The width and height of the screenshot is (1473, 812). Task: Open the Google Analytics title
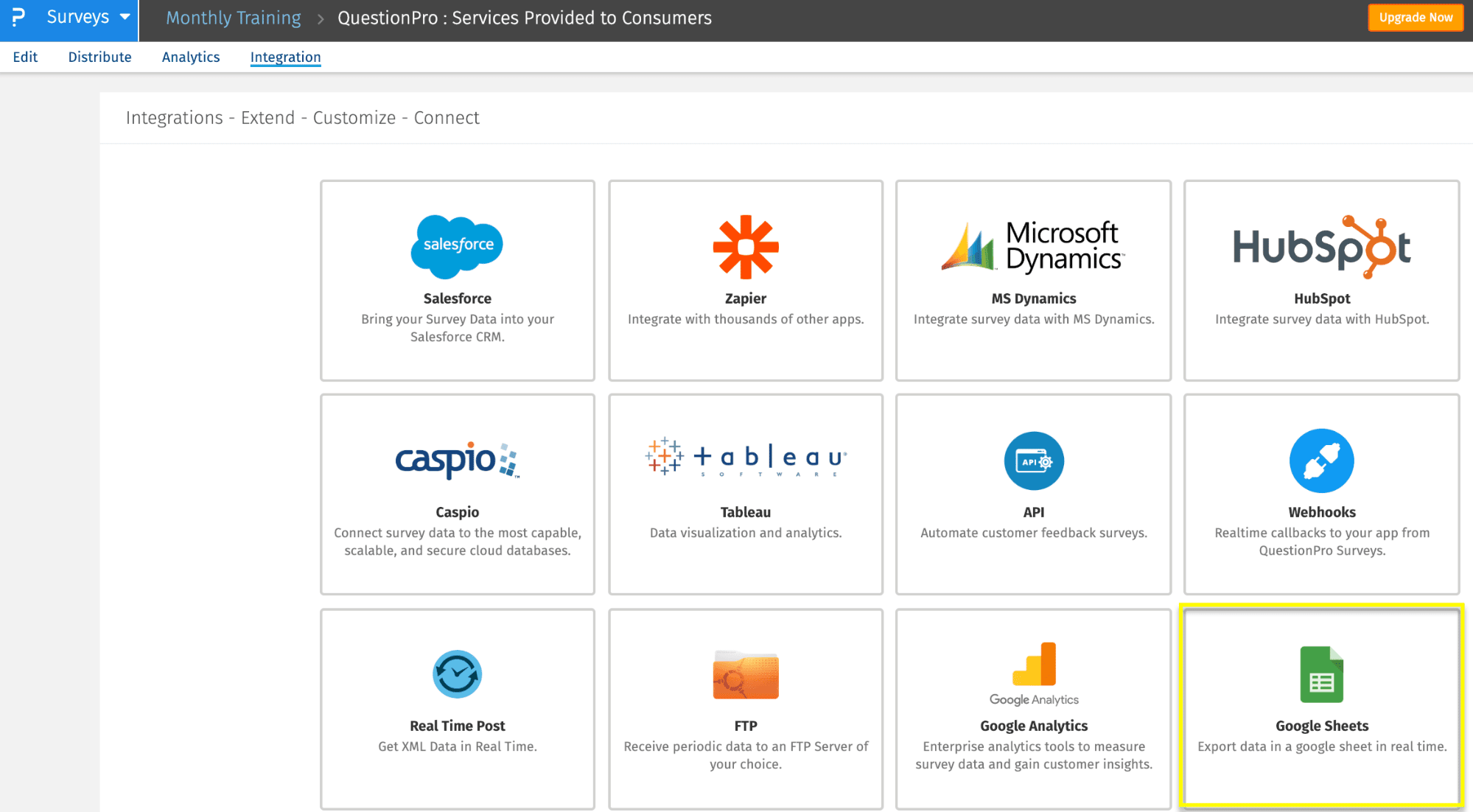coord(1034,726)
